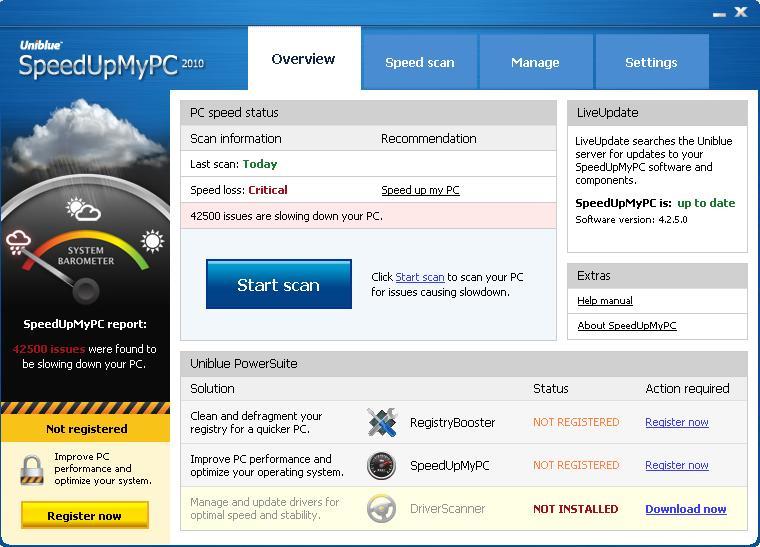
Task: Click the sun icon on barometer
Action: click(152, 240)
